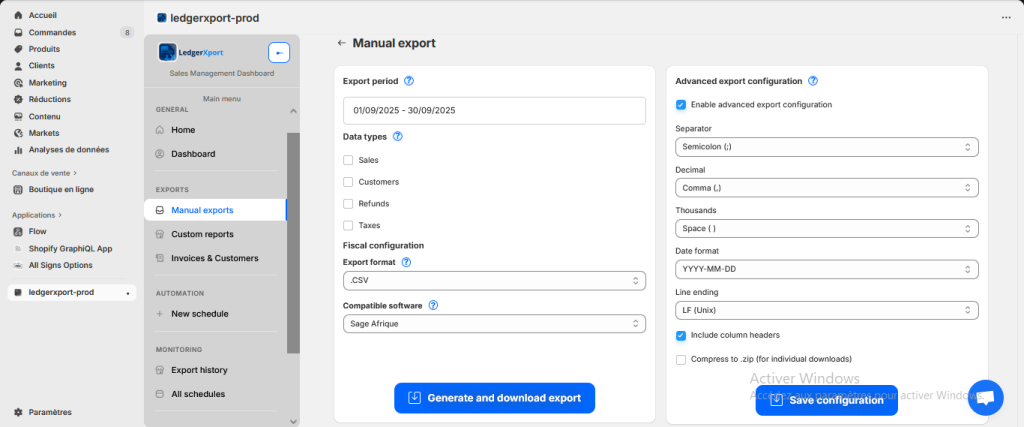Screen dimensions: 1024x427
Task: Click the help icon next to Data types
Action: click(x=398, y=137)
